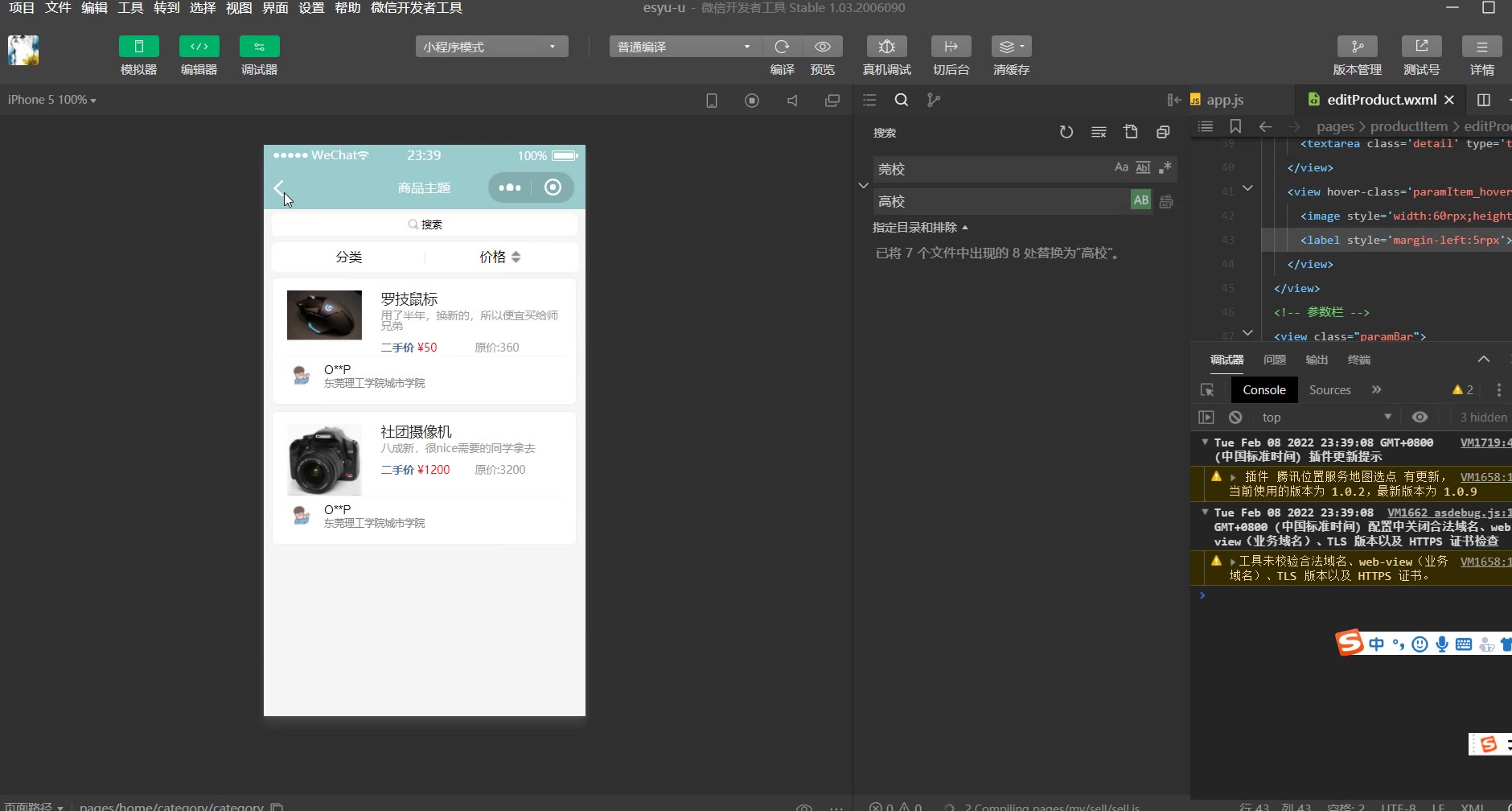This screenshot has height=811, width=1512.
Task: Open the iPhone 5 100% device dropdown
Action: [x=52, y=100]
